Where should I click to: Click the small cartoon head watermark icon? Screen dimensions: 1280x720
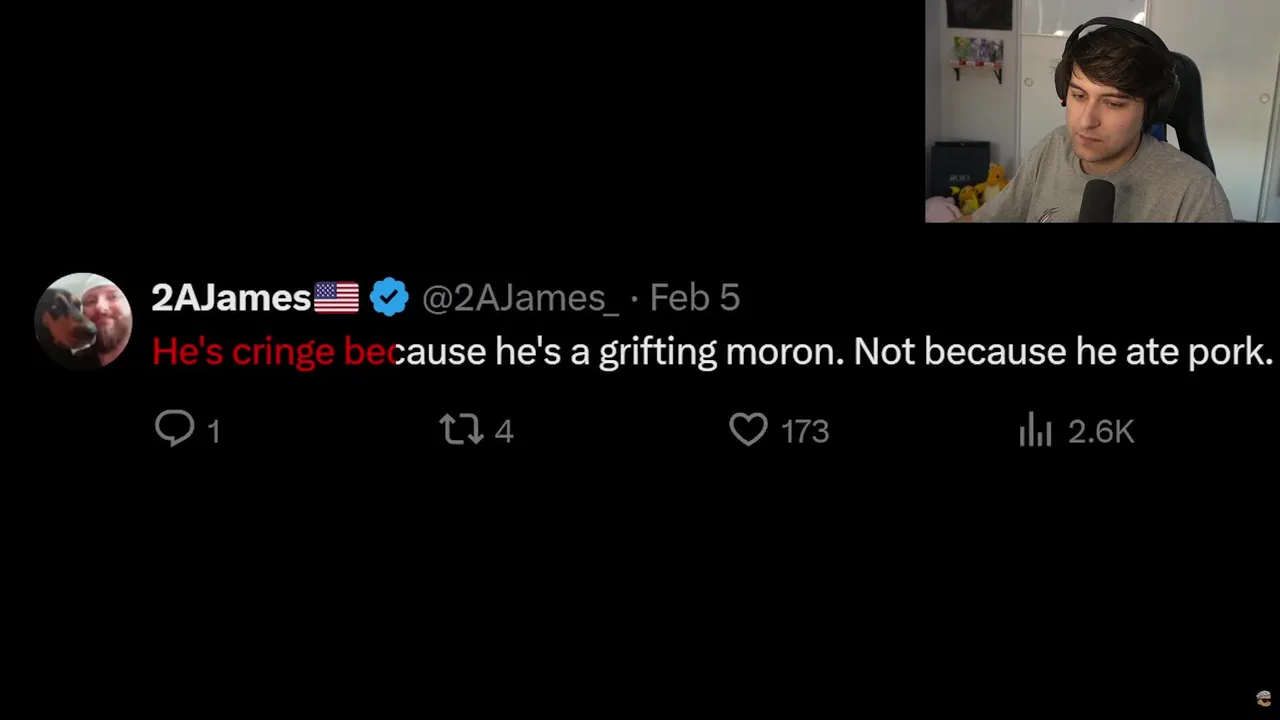[x=1264, y=699]
